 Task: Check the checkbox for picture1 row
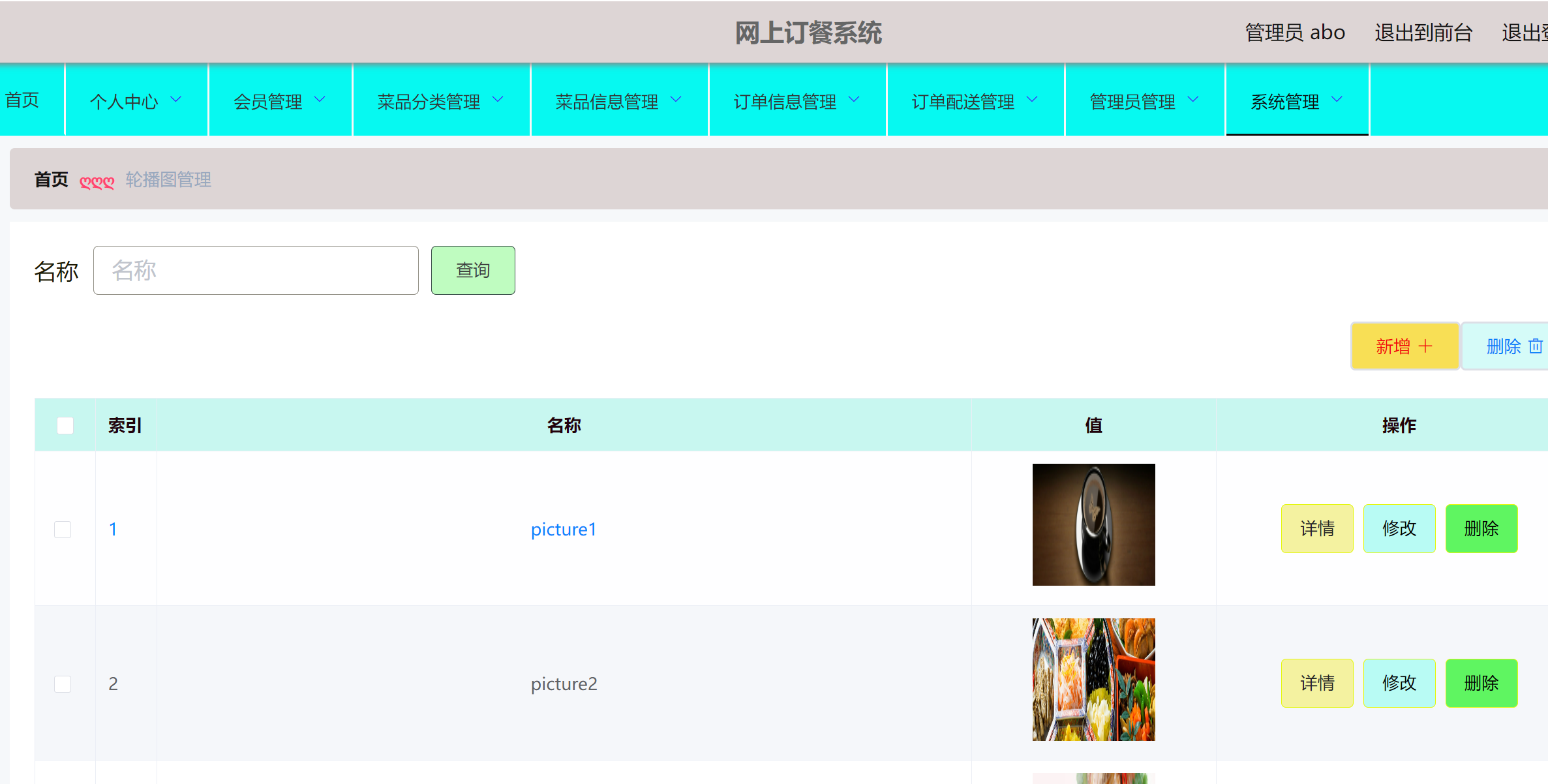coord(63,529)
